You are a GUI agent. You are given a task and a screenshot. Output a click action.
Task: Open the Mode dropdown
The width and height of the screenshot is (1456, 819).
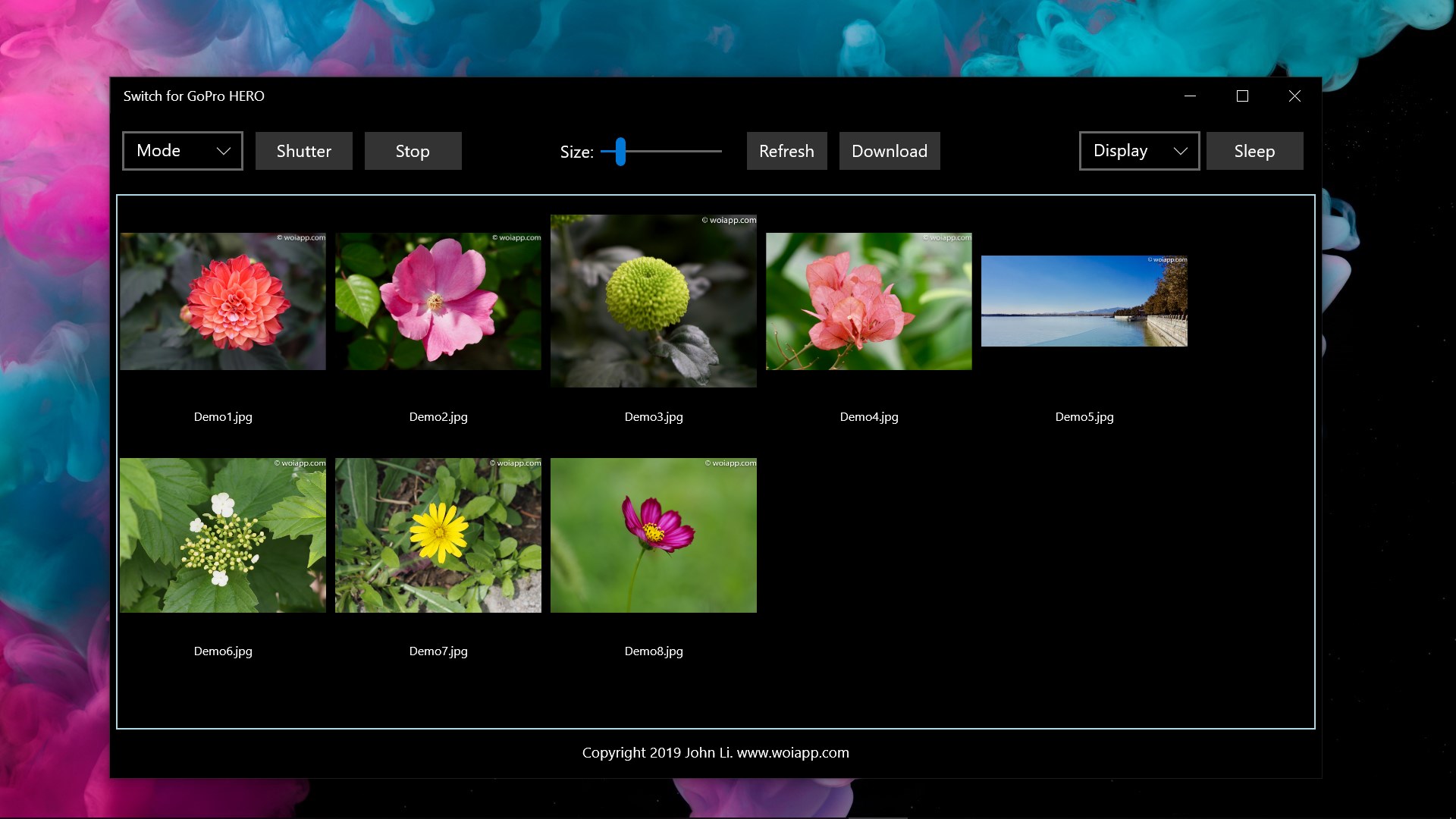(182, 151)
